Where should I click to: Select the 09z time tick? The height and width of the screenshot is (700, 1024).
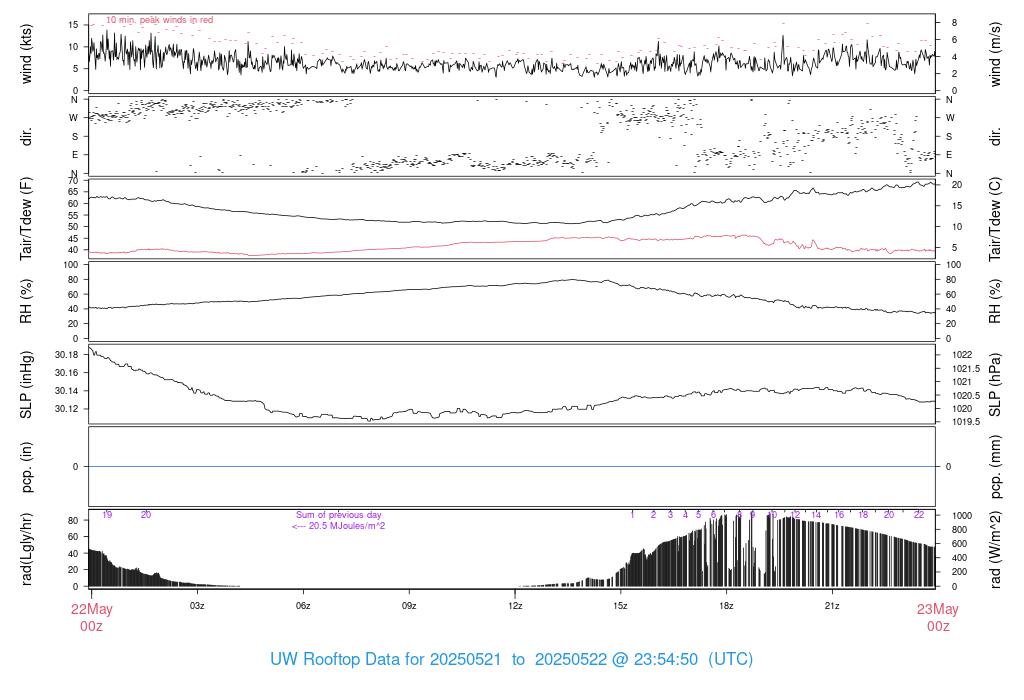click(x=409, y=605)
